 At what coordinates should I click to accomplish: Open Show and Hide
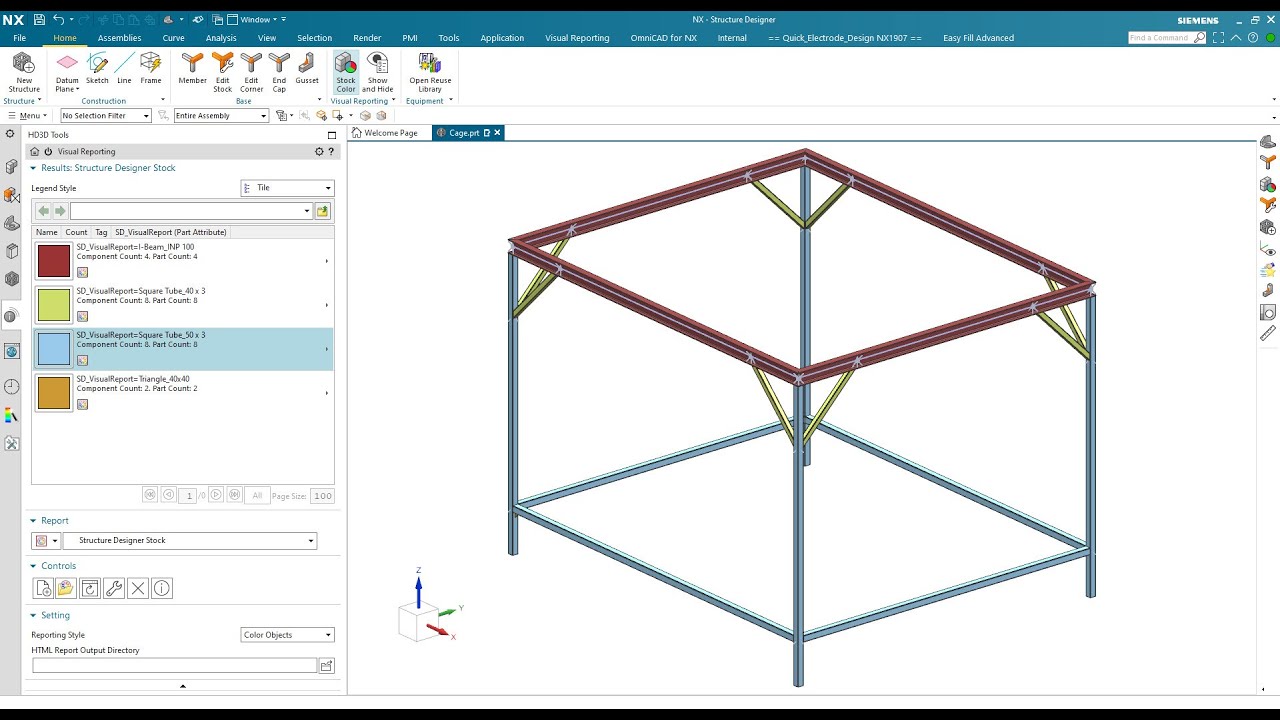point(377,72)
